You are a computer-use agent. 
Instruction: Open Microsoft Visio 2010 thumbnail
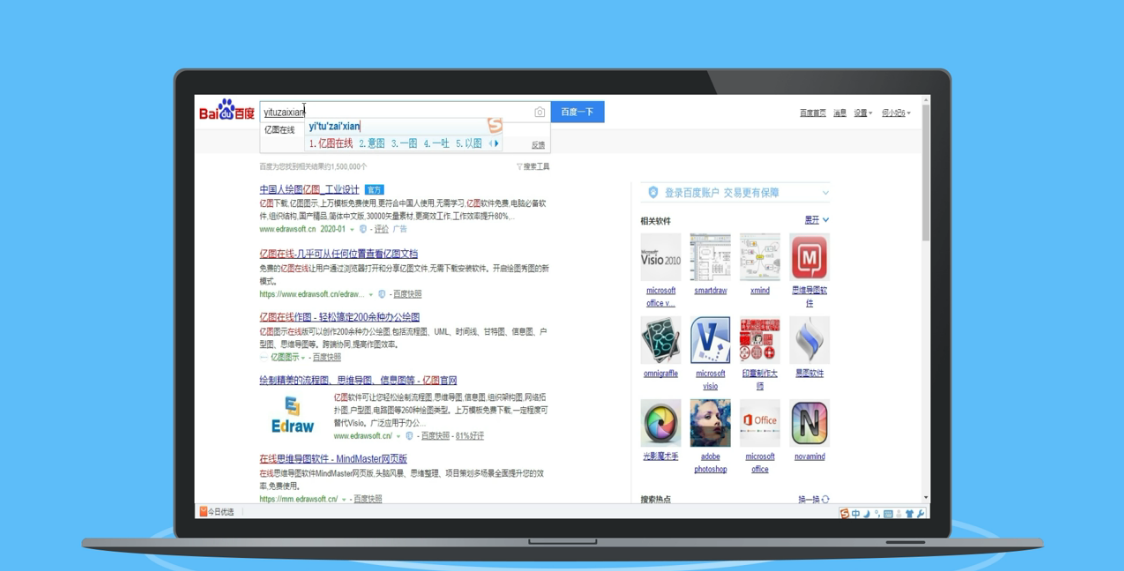pyautogui.click(x=661, y=256)
